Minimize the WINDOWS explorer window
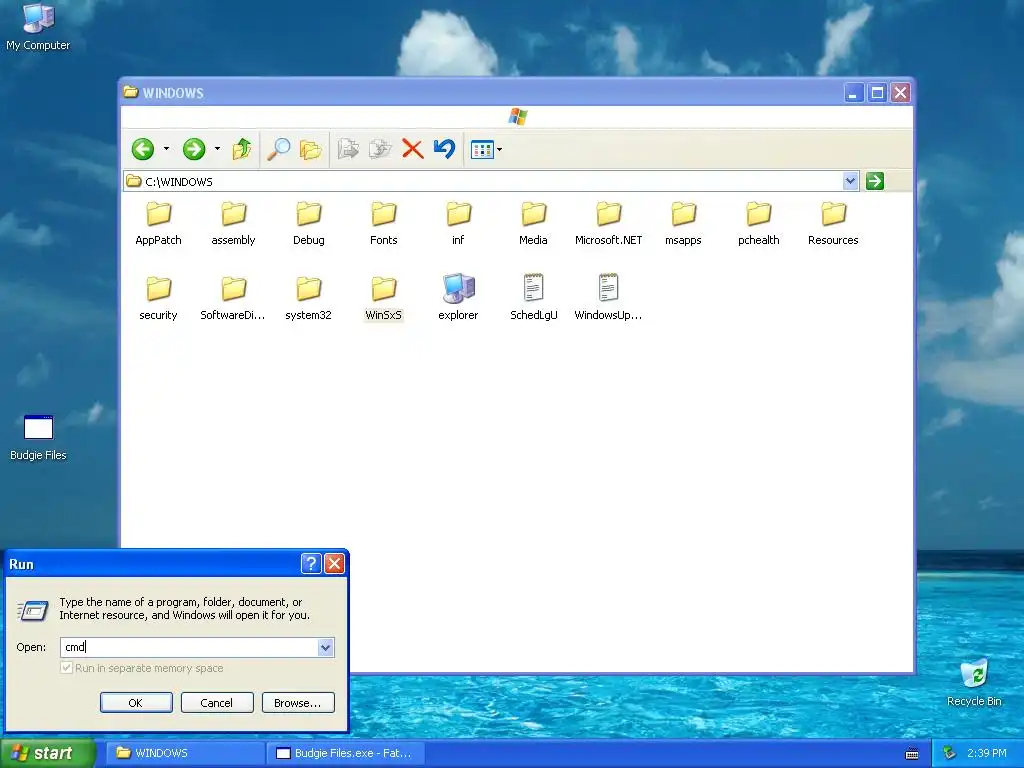The height and width of the screenshot is (768, 1024). coord(853,93)
